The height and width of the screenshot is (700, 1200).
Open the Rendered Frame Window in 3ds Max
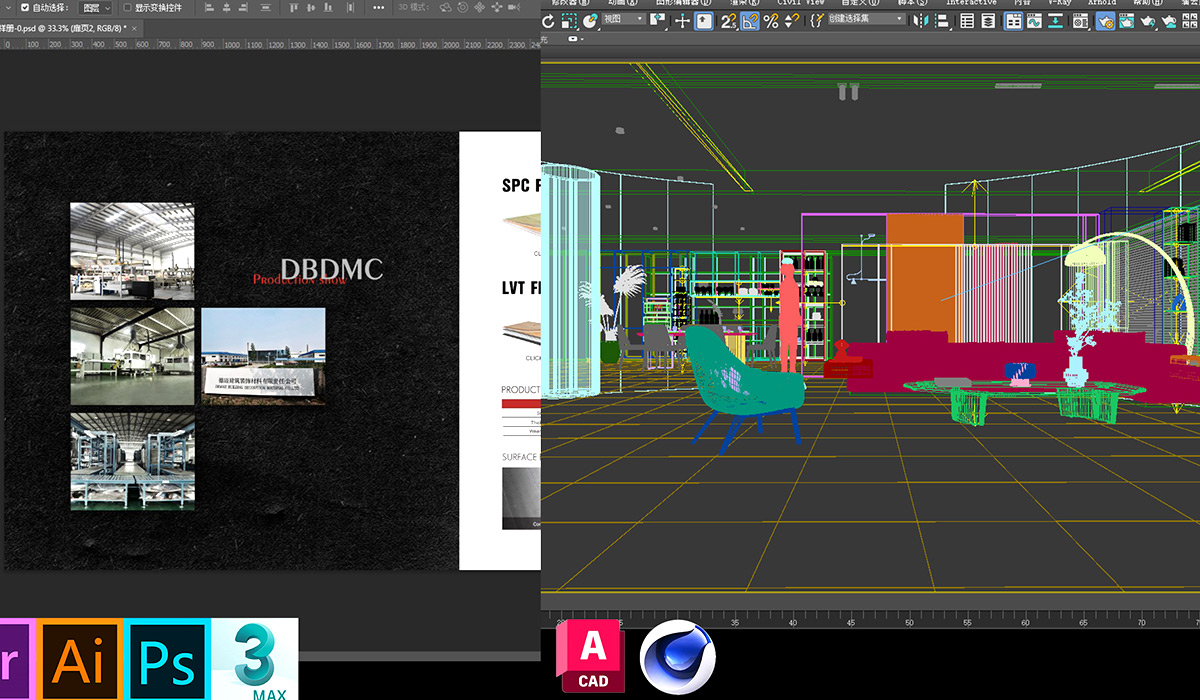(x=1126, y=21)
